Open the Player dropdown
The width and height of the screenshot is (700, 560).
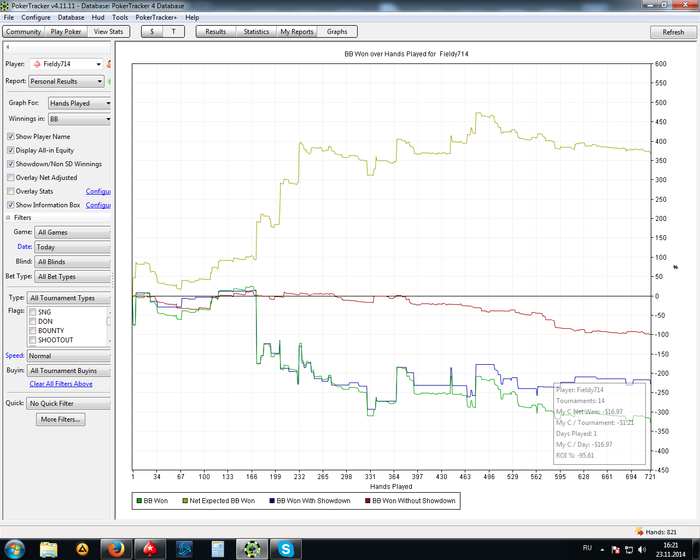pos(67,64)
